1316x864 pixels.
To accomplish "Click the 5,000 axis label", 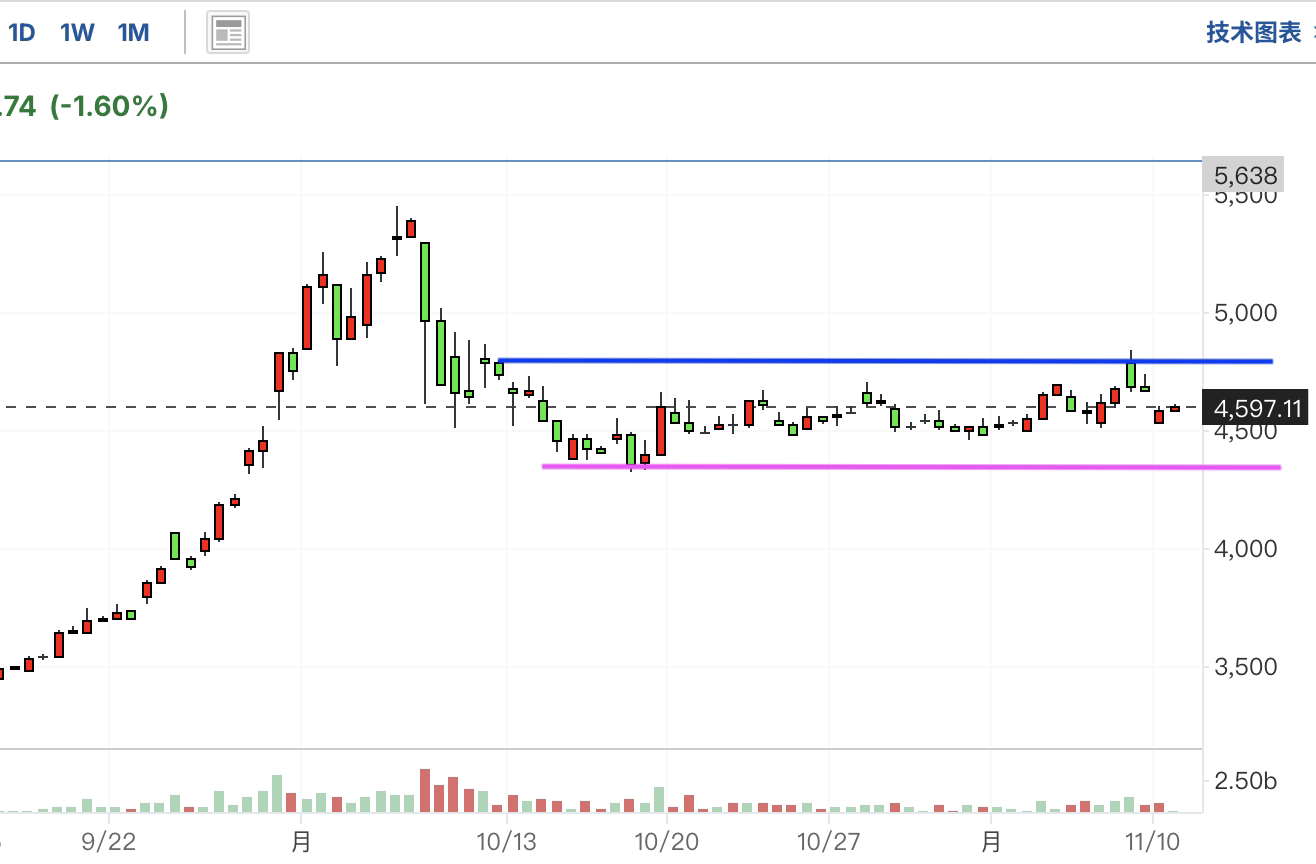I will [x=1245, y=313].
